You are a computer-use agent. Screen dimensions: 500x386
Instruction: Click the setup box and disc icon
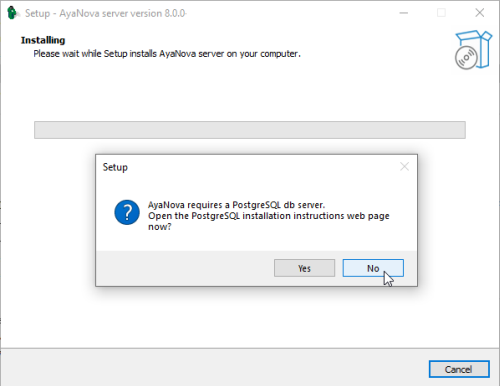coord(473,50)
